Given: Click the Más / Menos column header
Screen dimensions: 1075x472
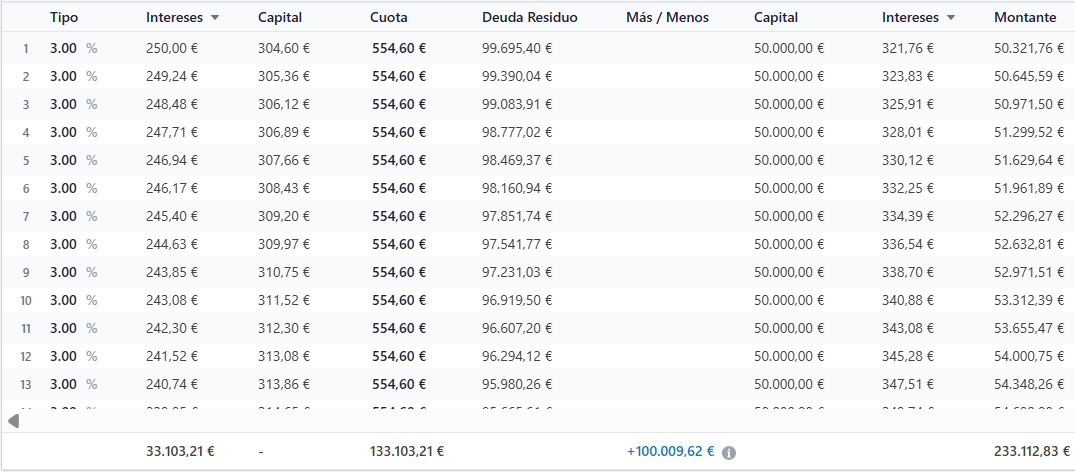Looking at the screenshot, I should tap(667, 18).
